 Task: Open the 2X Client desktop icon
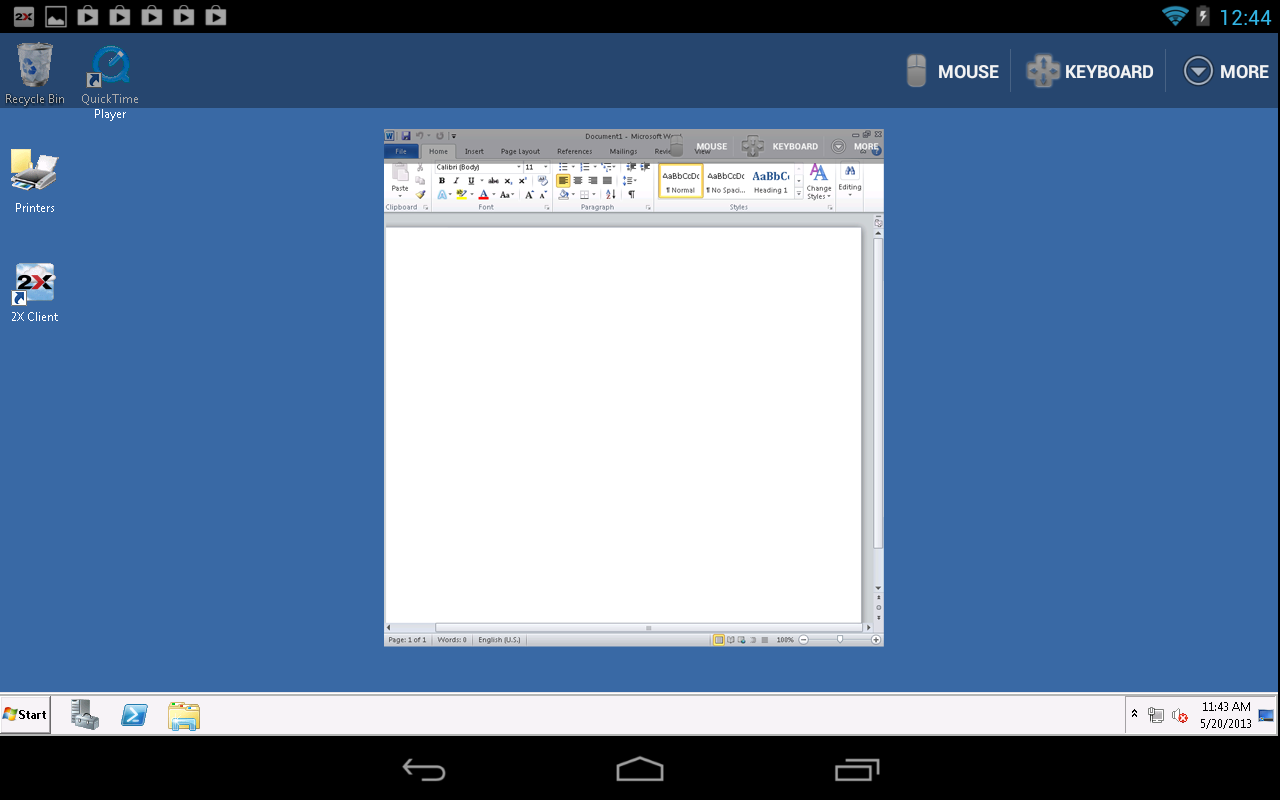35,292
